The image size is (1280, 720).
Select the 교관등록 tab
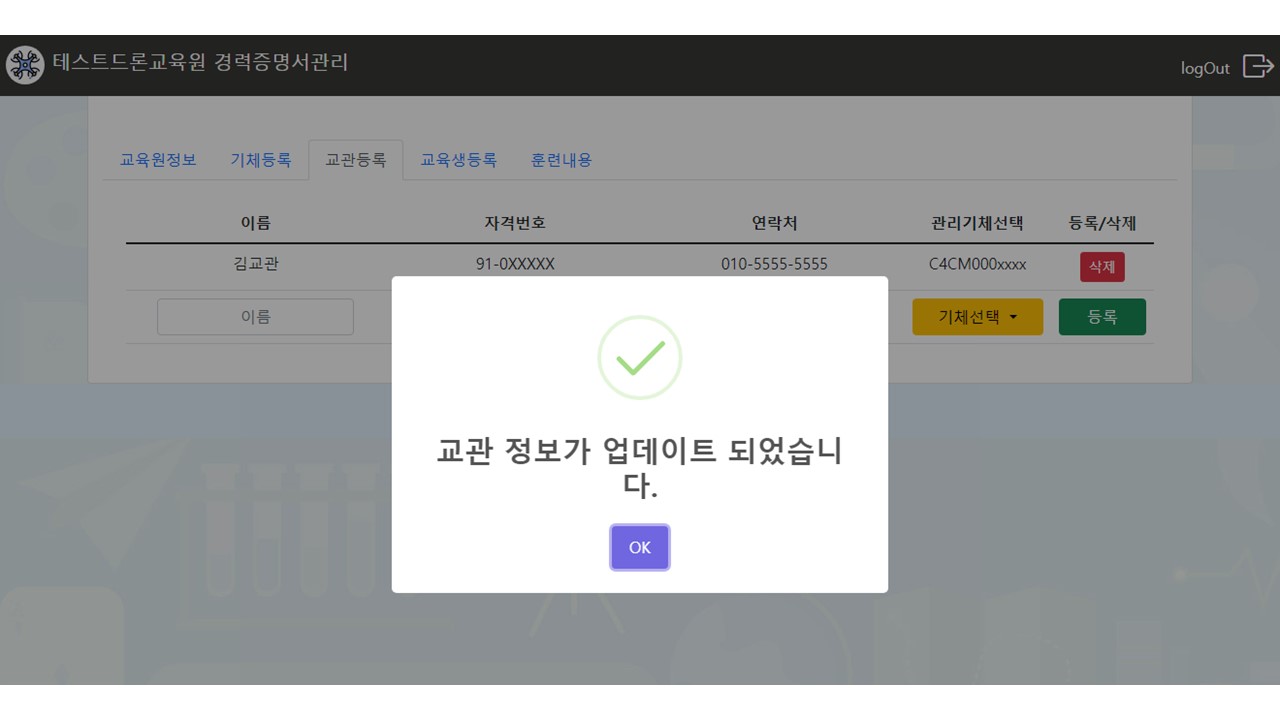point(356,160)
